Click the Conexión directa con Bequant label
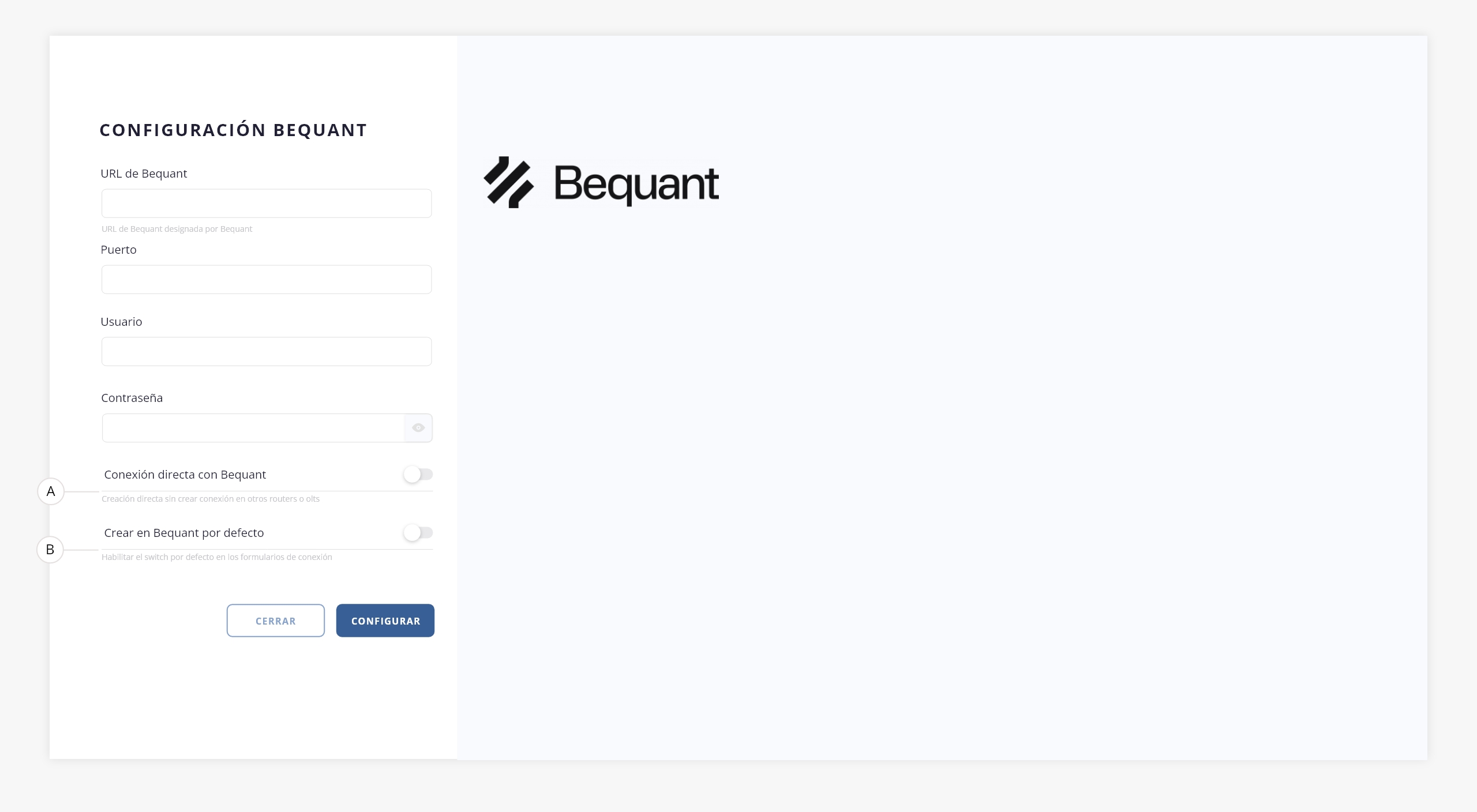1477x812 pixels. tap(185, 475)
